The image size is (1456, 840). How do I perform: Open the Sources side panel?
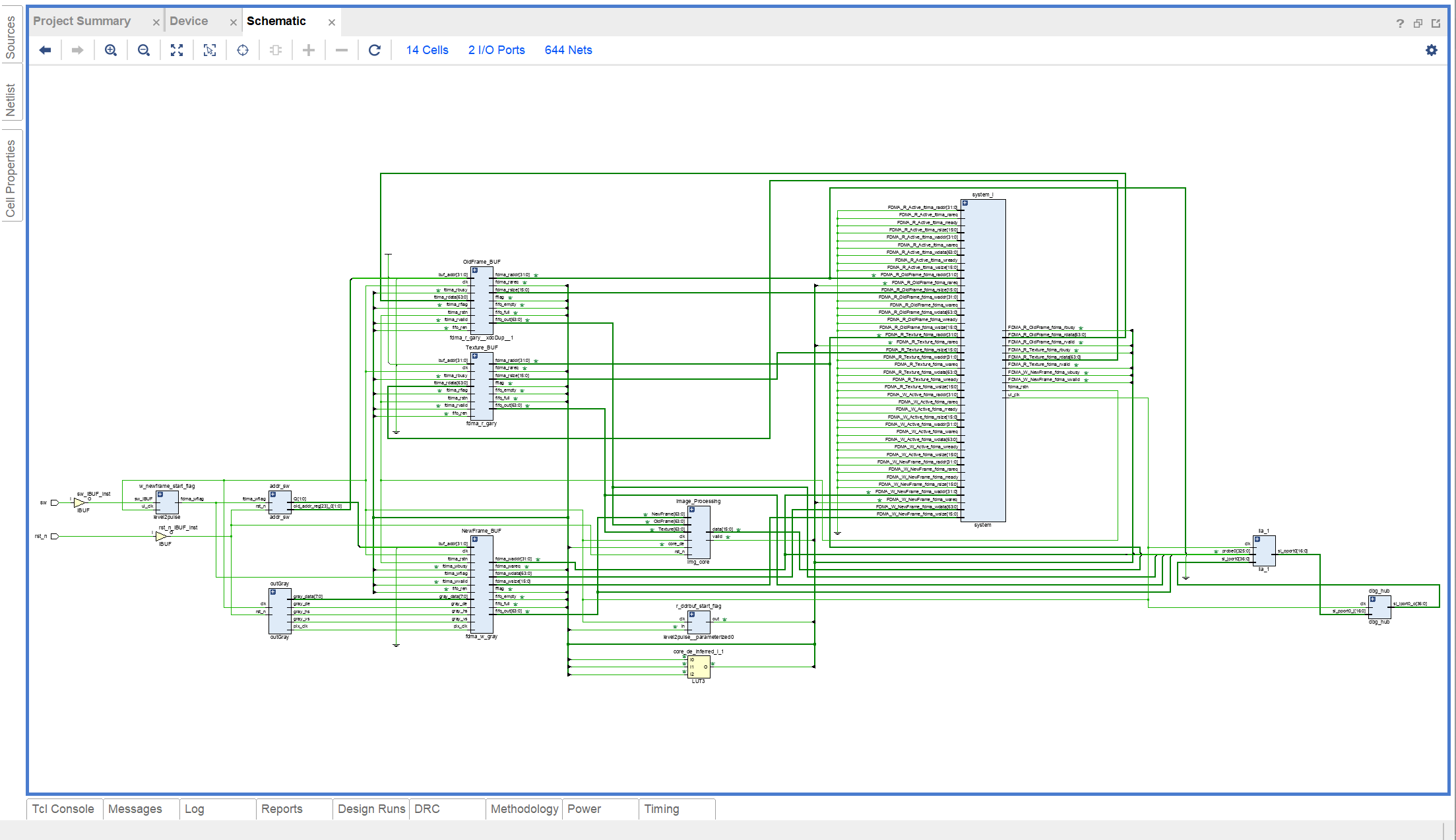tap(11, 36)
